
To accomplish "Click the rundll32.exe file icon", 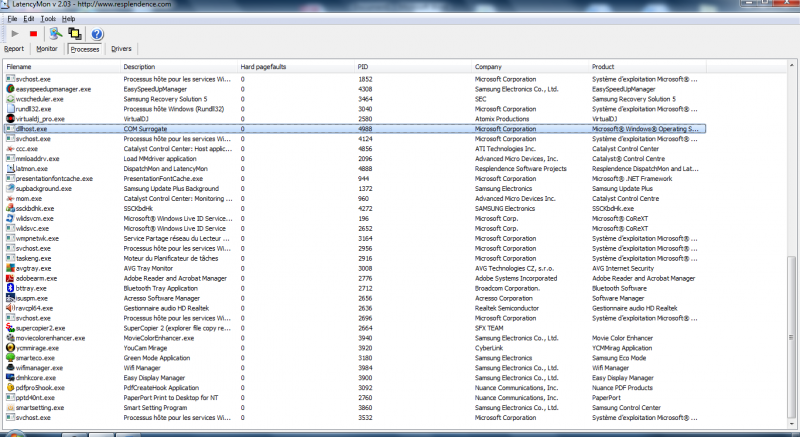I will 10,109.
